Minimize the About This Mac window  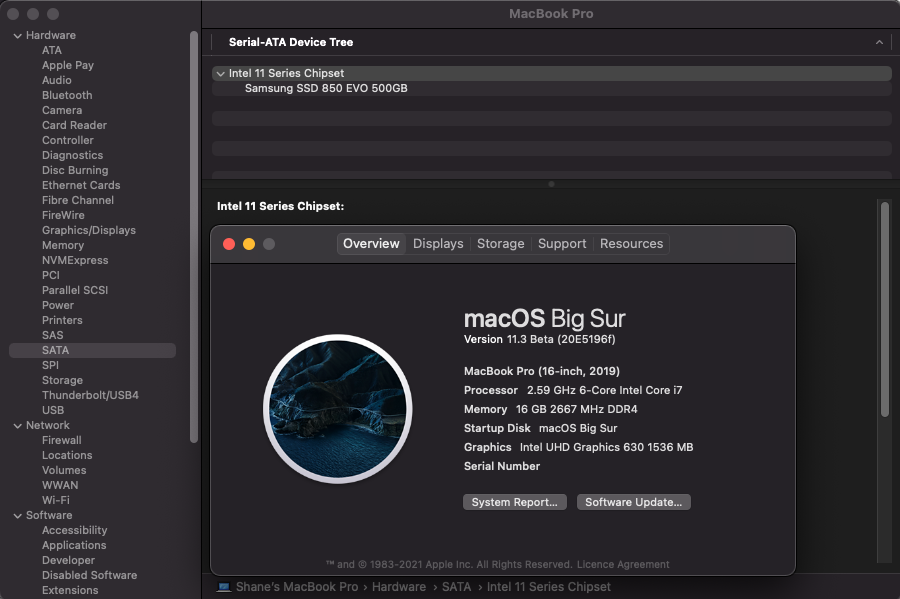[249, 244]
